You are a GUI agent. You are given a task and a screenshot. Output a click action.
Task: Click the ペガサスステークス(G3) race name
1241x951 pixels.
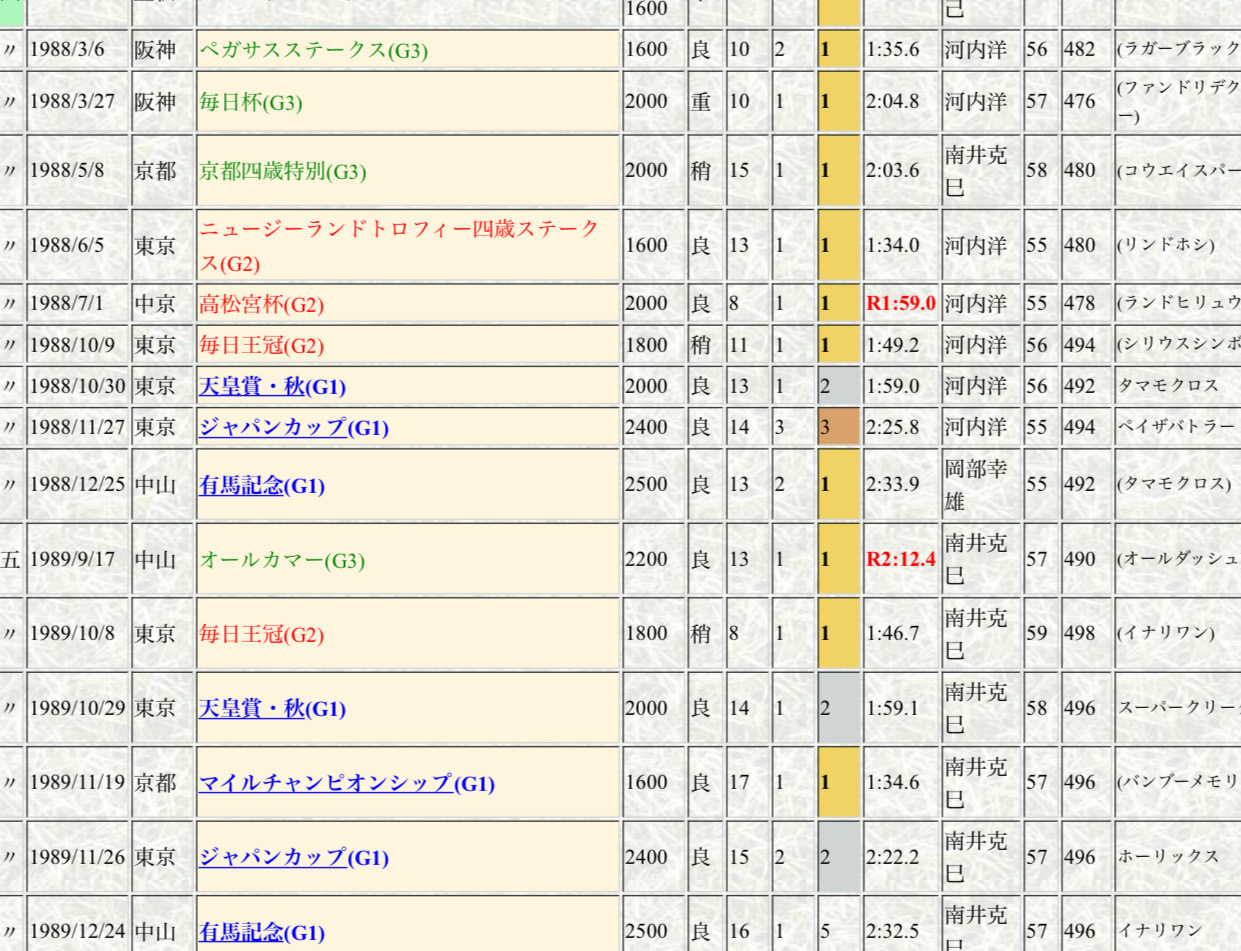point(314,50)
